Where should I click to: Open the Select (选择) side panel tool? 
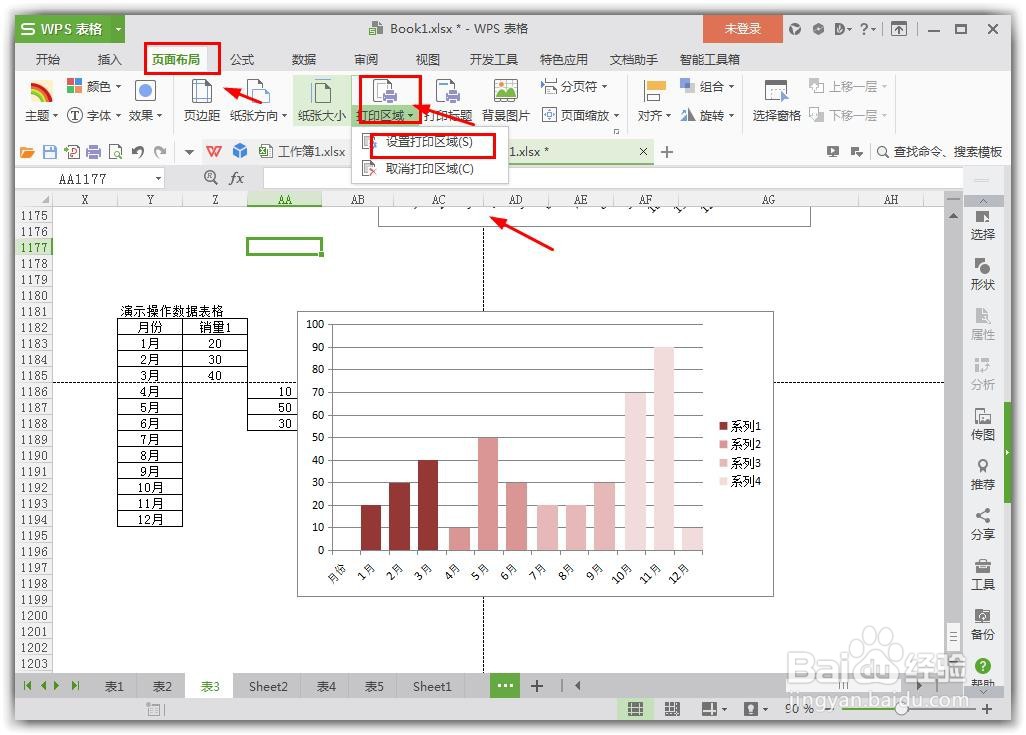(982, 225)
